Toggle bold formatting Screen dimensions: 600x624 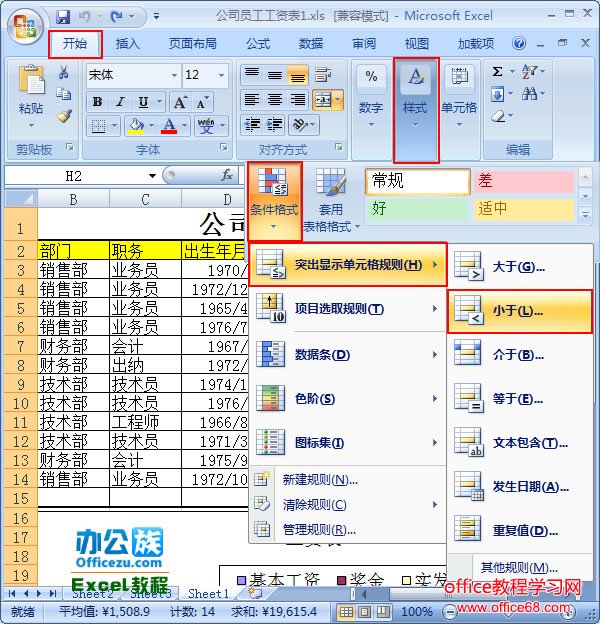point(97,102)
